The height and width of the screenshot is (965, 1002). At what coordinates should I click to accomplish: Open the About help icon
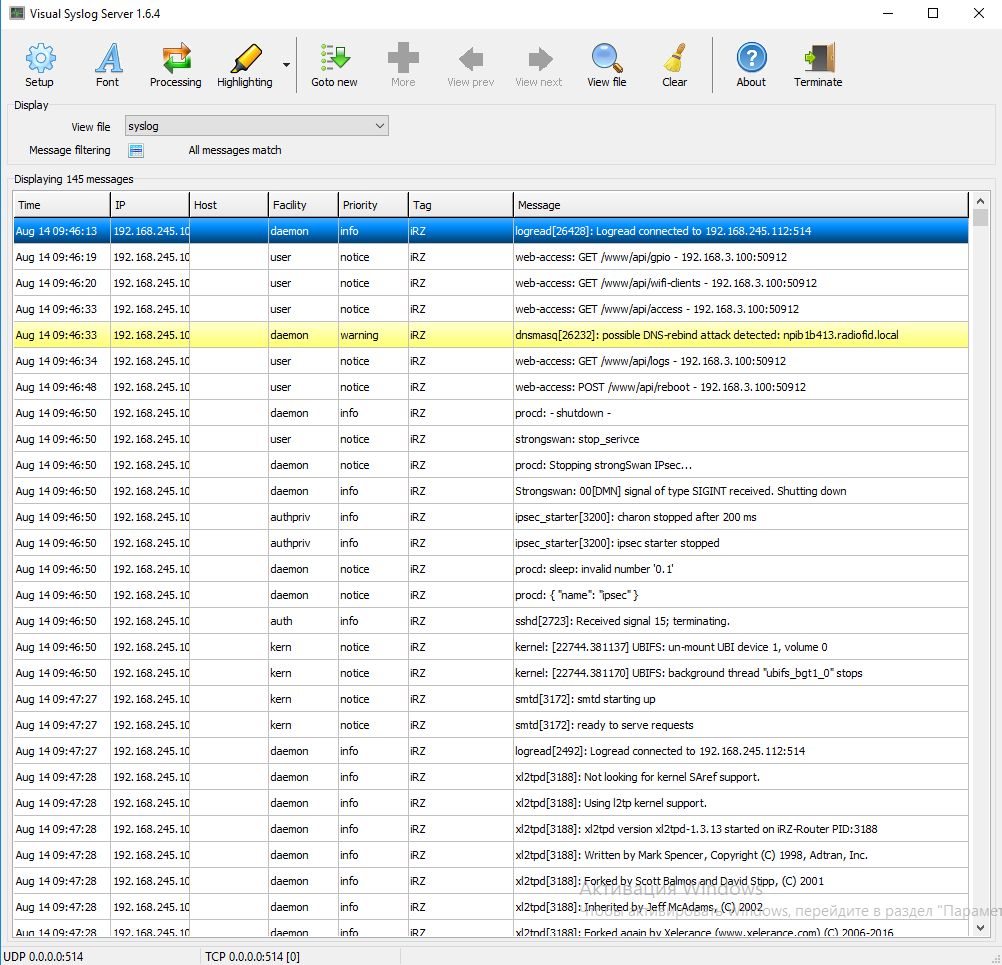pyautogui.click(x=751, y=66)
